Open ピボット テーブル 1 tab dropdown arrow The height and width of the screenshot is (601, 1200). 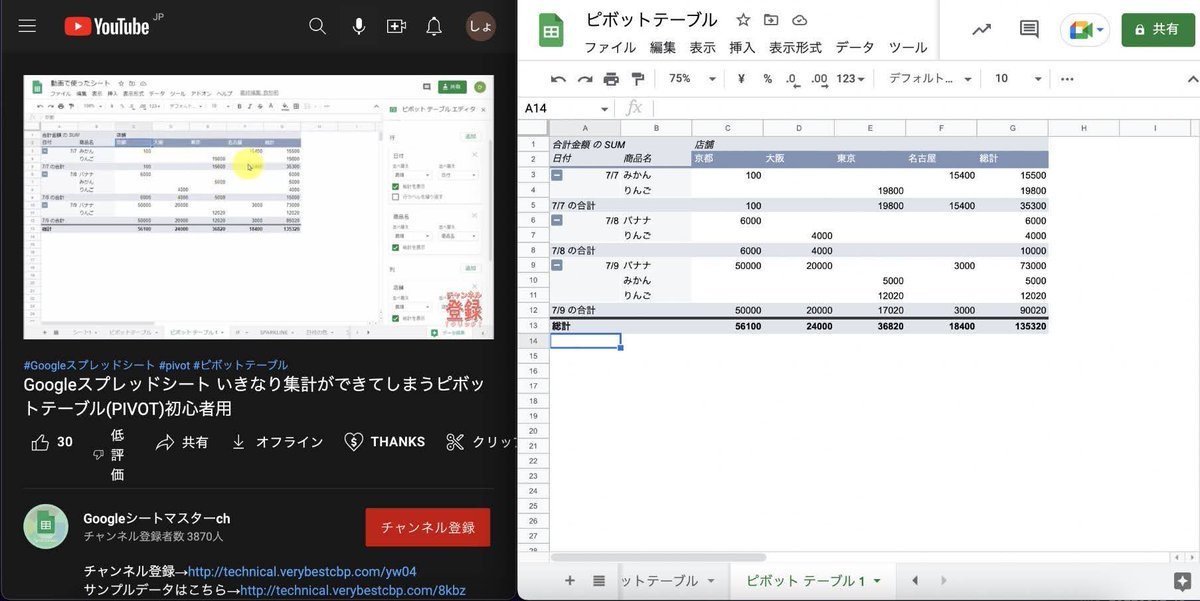click(x=877, y=581)
